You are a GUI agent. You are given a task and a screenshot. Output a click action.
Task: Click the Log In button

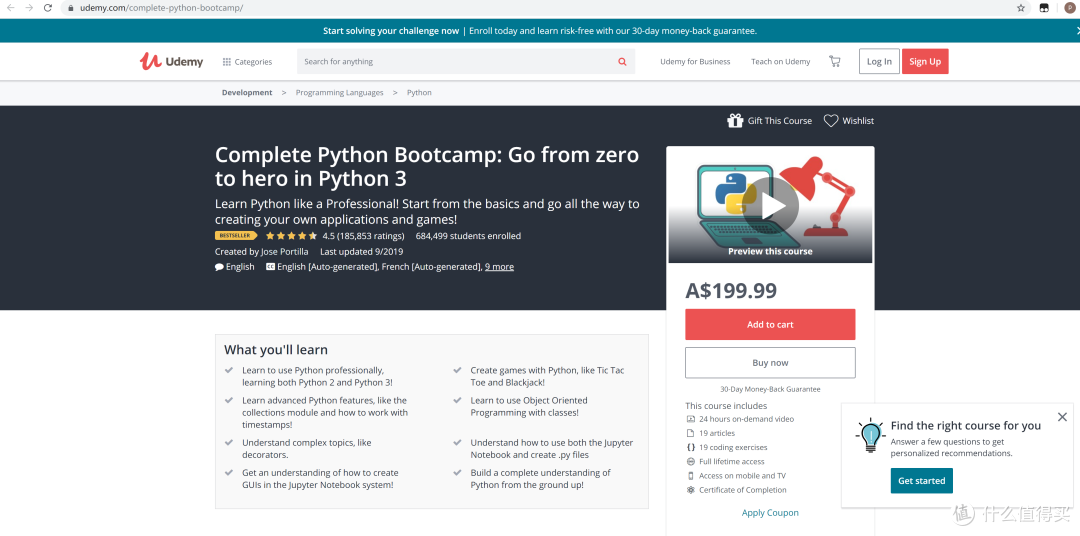point(879,61)
